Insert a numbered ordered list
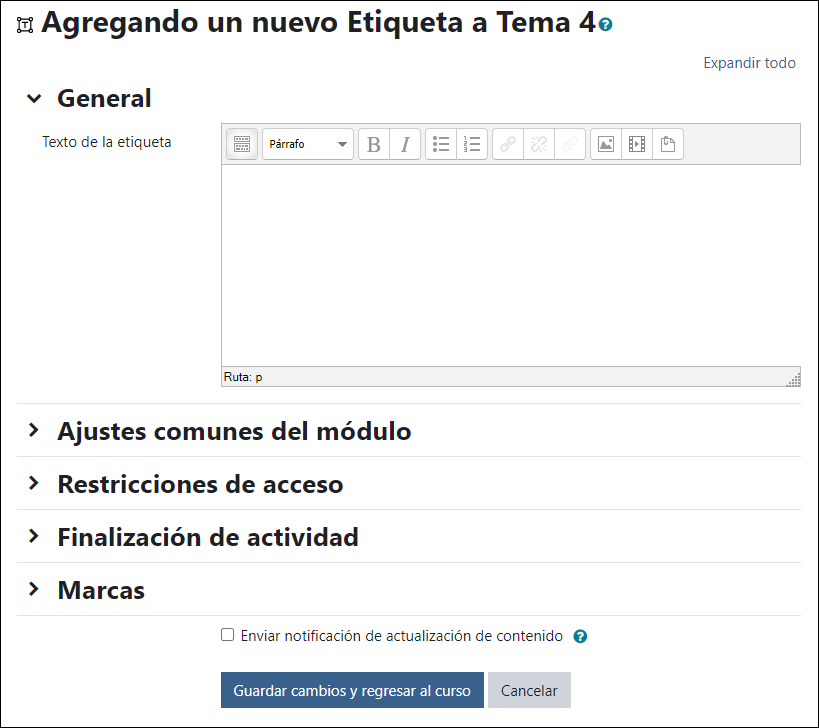 click(472, 144)
